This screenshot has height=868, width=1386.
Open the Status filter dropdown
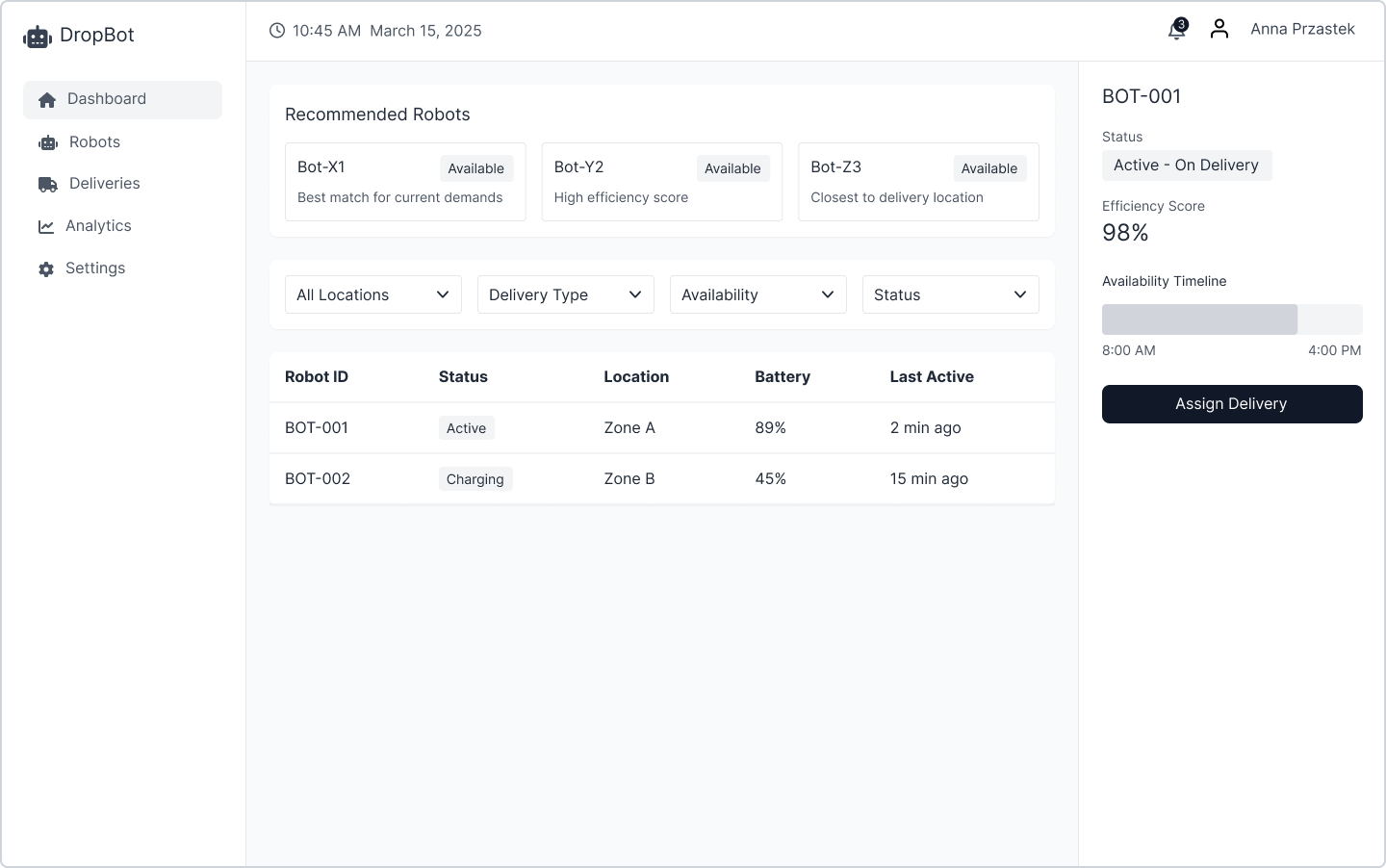click(x=951, y=294)
